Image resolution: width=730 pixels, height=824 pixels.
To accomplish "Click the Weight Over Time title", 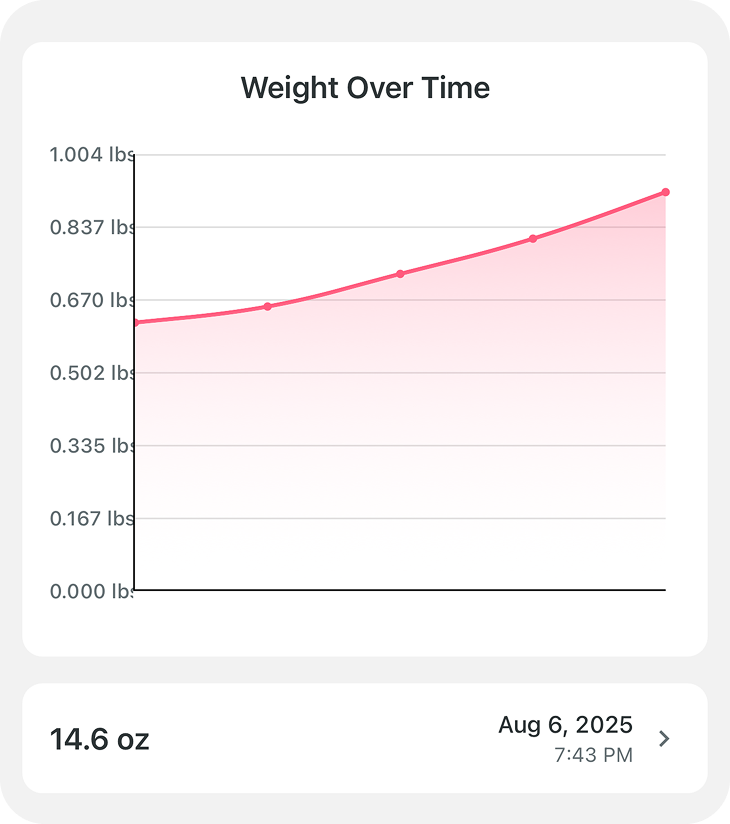I will coord(365,88).
